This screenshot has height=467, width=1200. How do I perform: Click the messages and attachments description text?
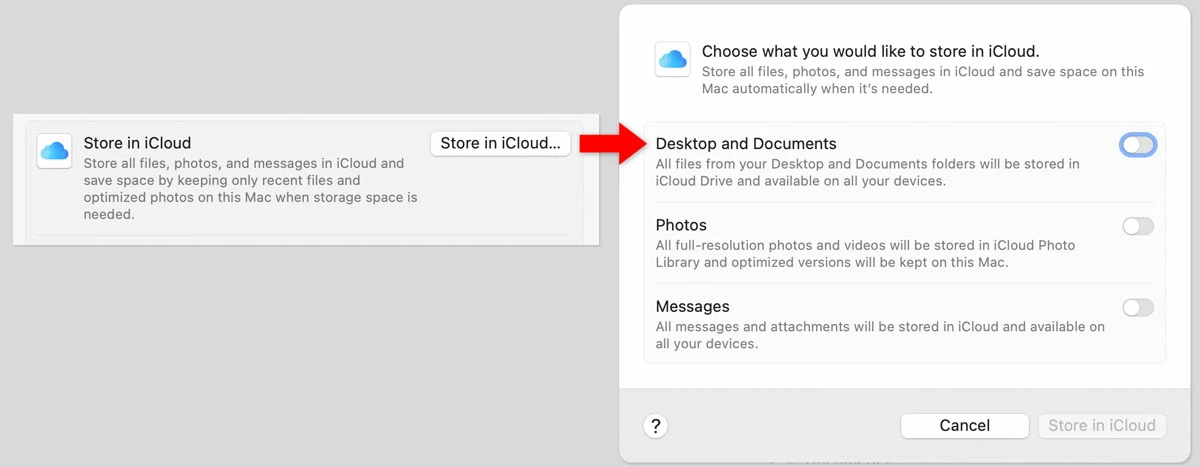(880, 335)
